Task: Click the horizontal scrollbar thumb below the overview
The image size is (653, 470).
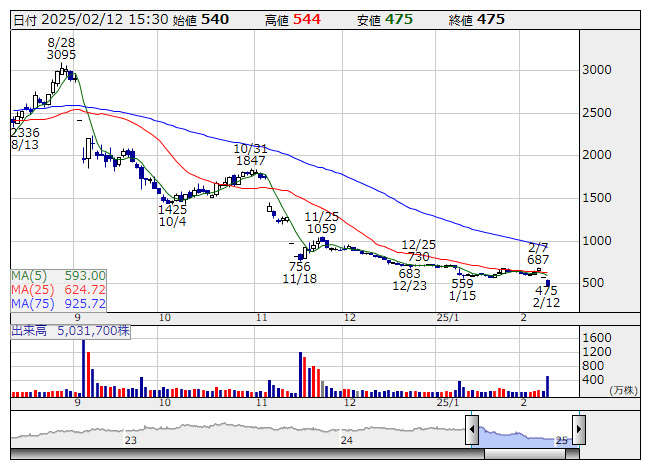Action: pos(525,454)
